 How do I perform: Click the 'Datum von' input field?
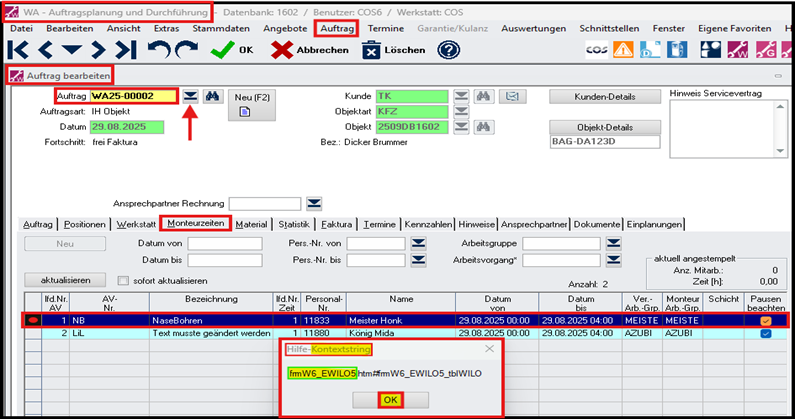(224, 243)
